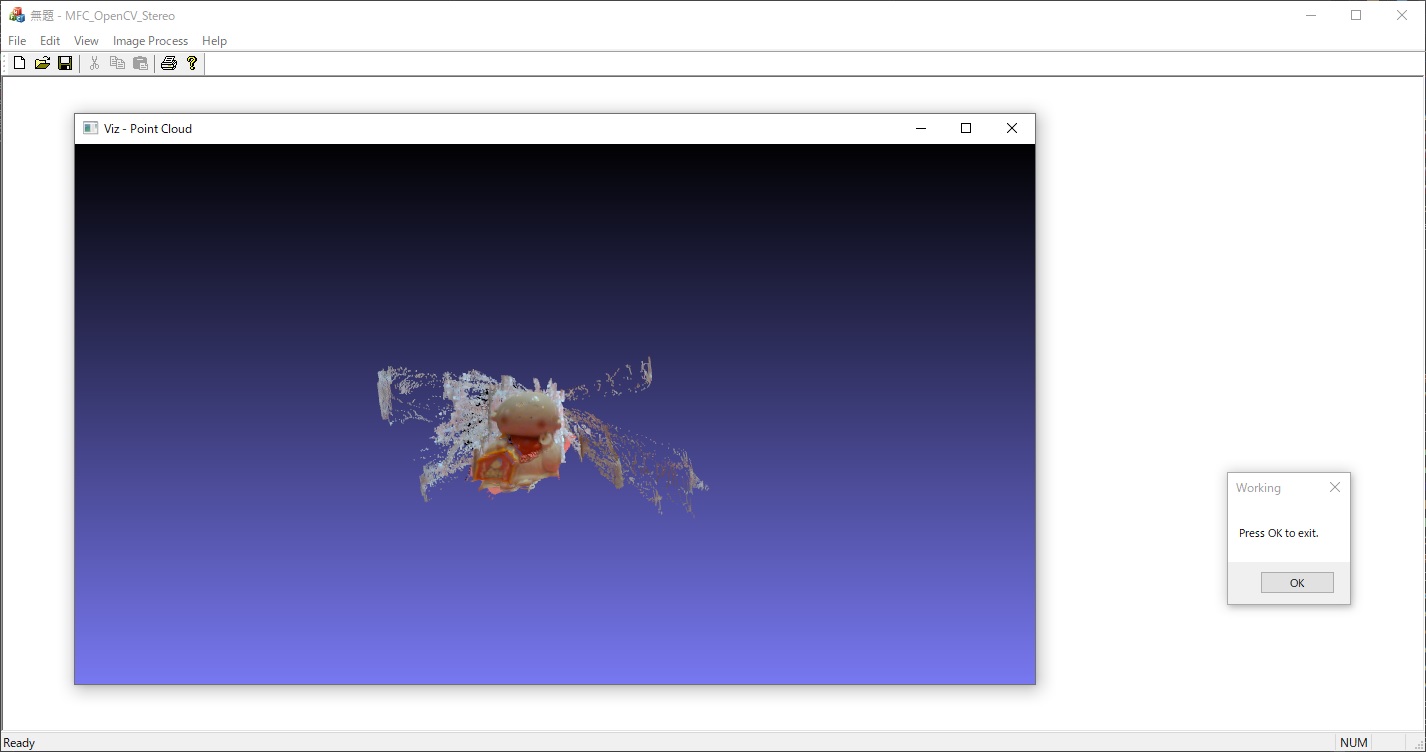Click the MFC app icon in title bar
The width and height of the screenshot is (1426, 752).
click(x=16, y=15)
